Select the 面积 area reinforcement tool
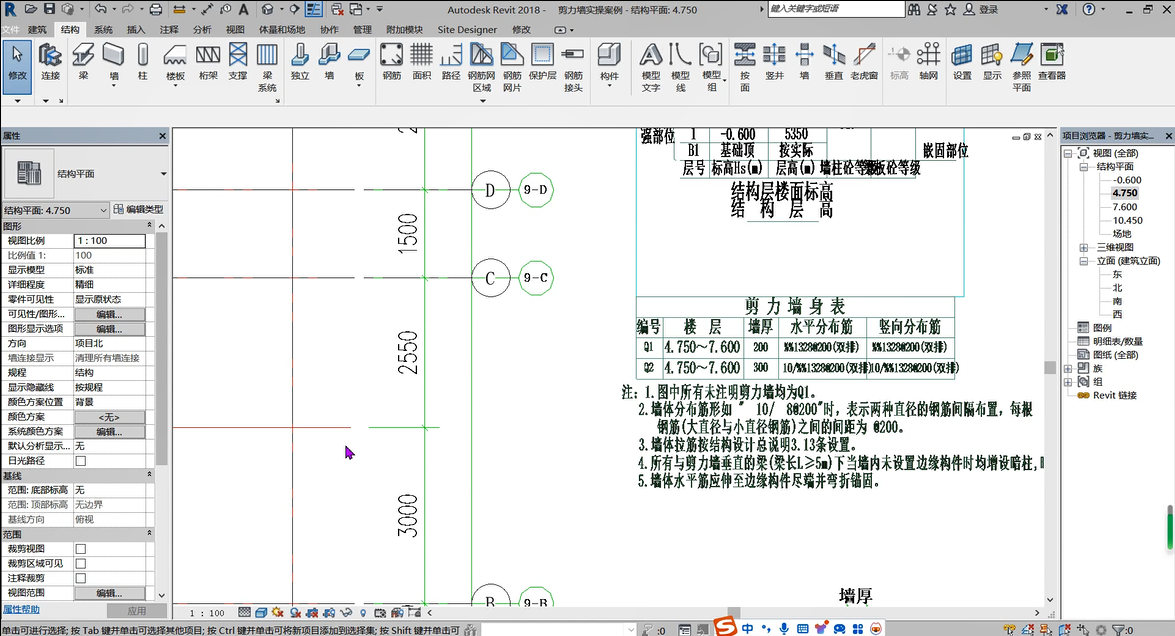Viewport: 1175px width, 636px height. pyautogui.click(x=422, y=61)
